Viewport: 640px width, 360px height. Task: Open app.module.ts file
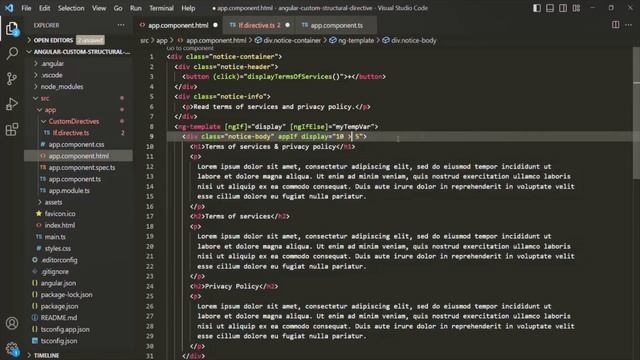pos(69,191)
